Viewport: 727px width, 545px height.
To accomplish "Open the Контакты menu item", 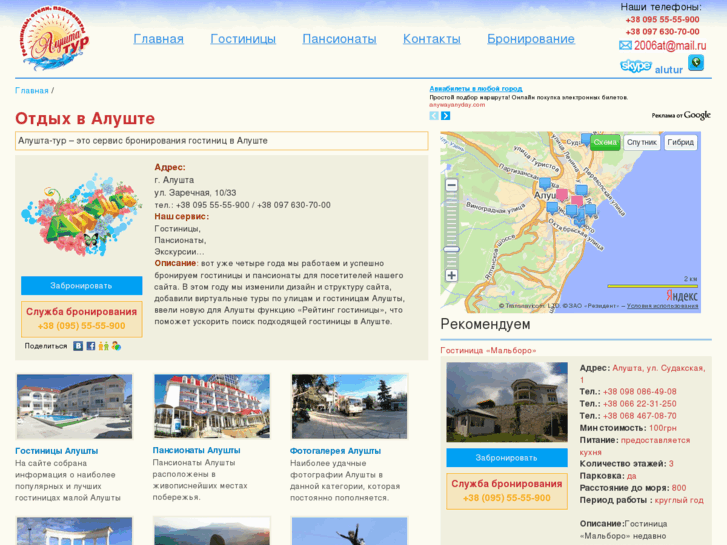I will (x=432, y=39).
